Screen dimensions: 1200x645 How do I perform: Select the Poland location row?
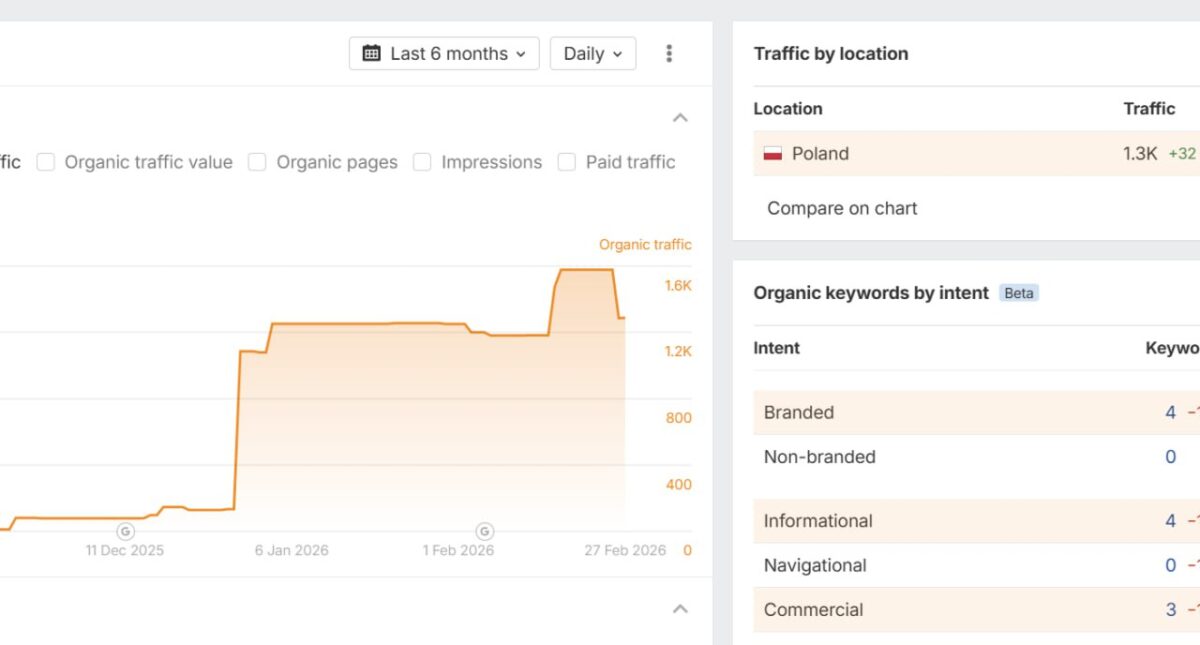(960, 154)
